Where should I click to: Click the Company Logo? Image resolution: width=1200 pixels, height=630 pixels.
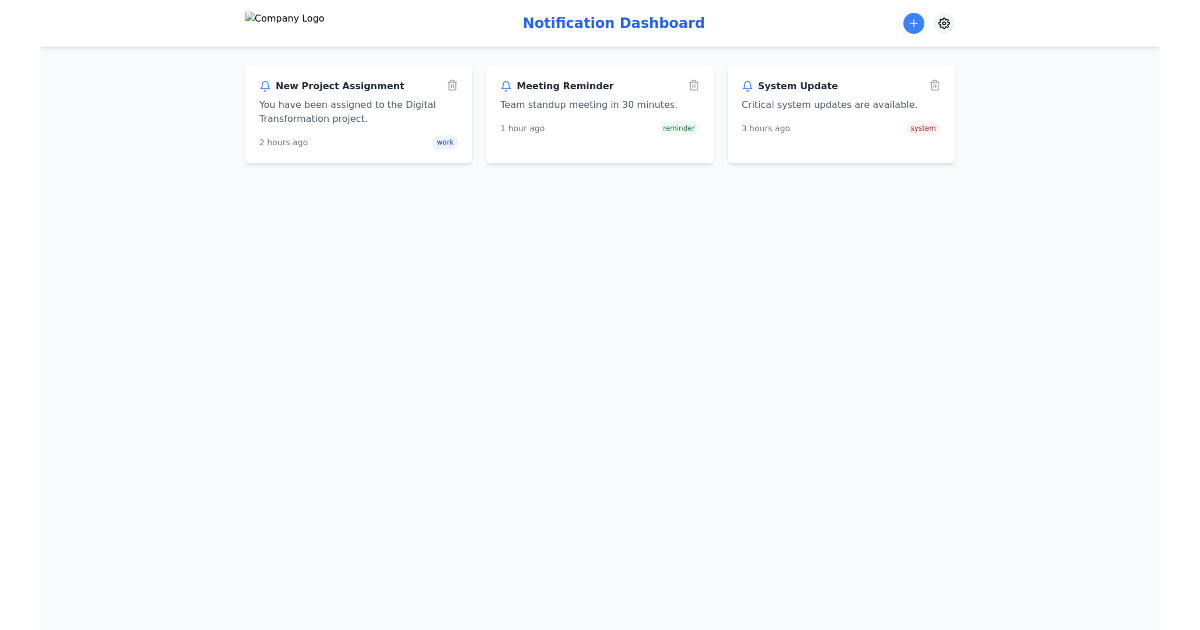(x=284, y=17)
